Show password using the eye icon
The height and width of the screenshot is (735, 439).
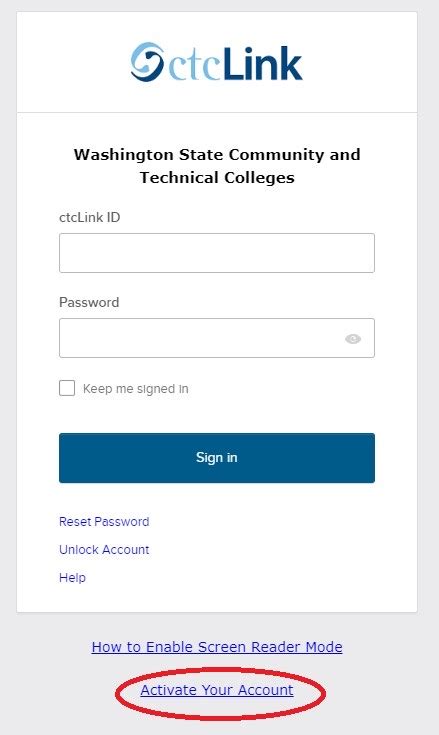click(x=353, y=338)
